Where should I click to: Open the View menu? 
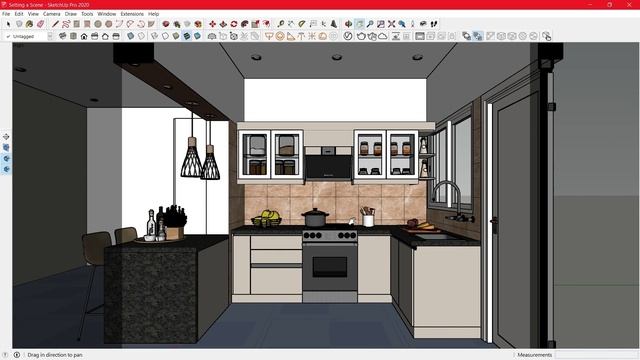pos(33,14)
